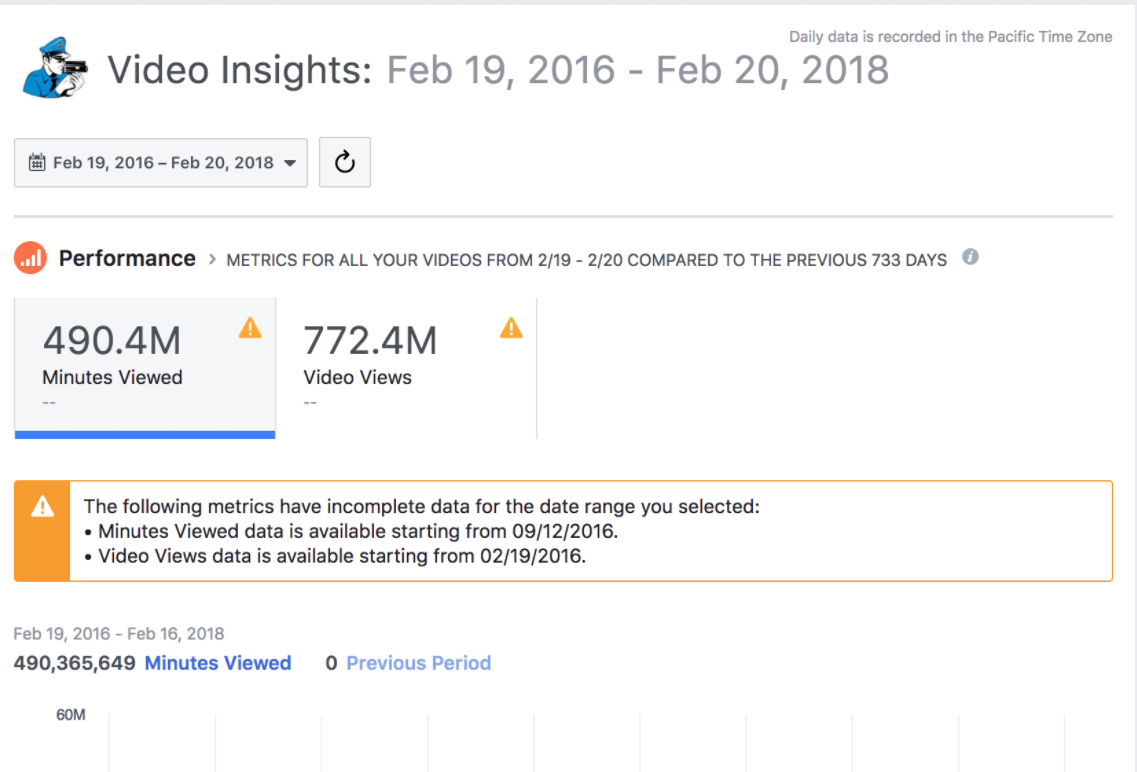Click the '0' Previous Period value
The image size is (1137, 772).
tap(331, 663)
